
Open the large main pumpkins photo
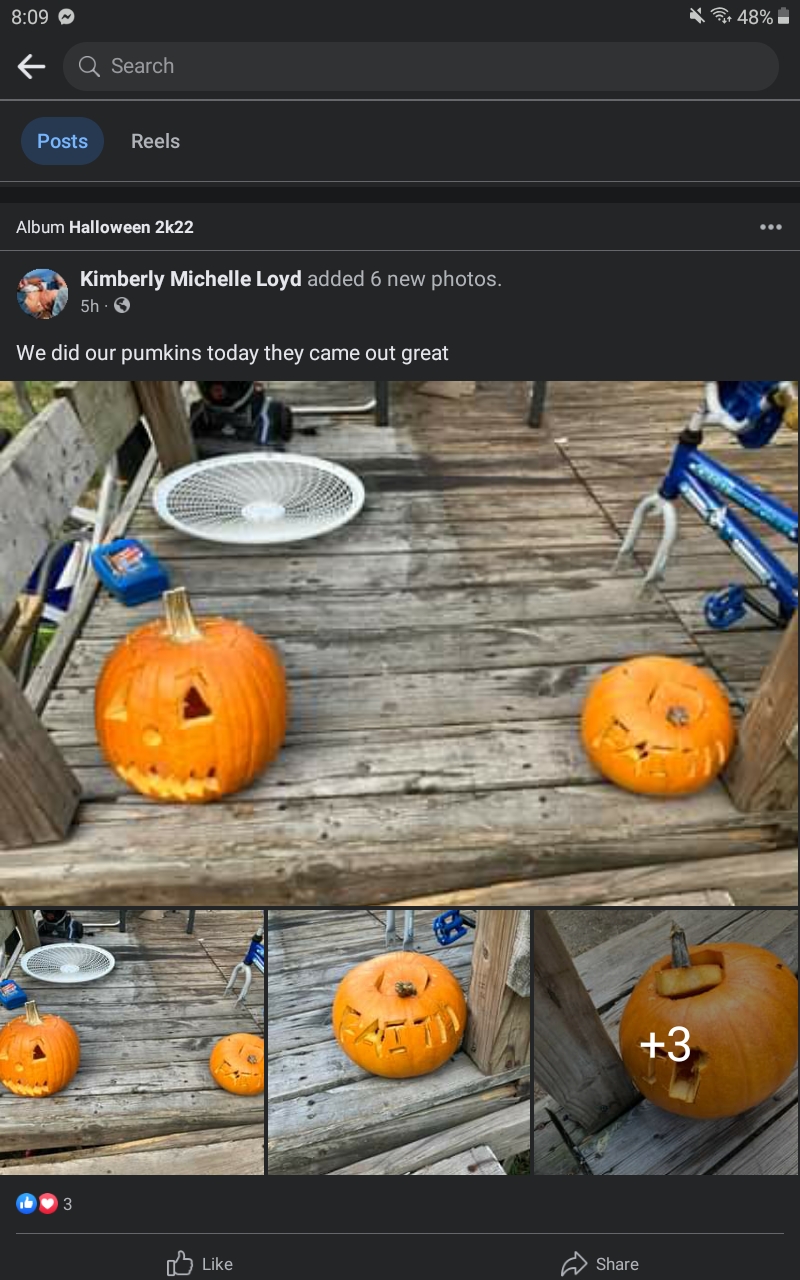click(x=399, y=643)
